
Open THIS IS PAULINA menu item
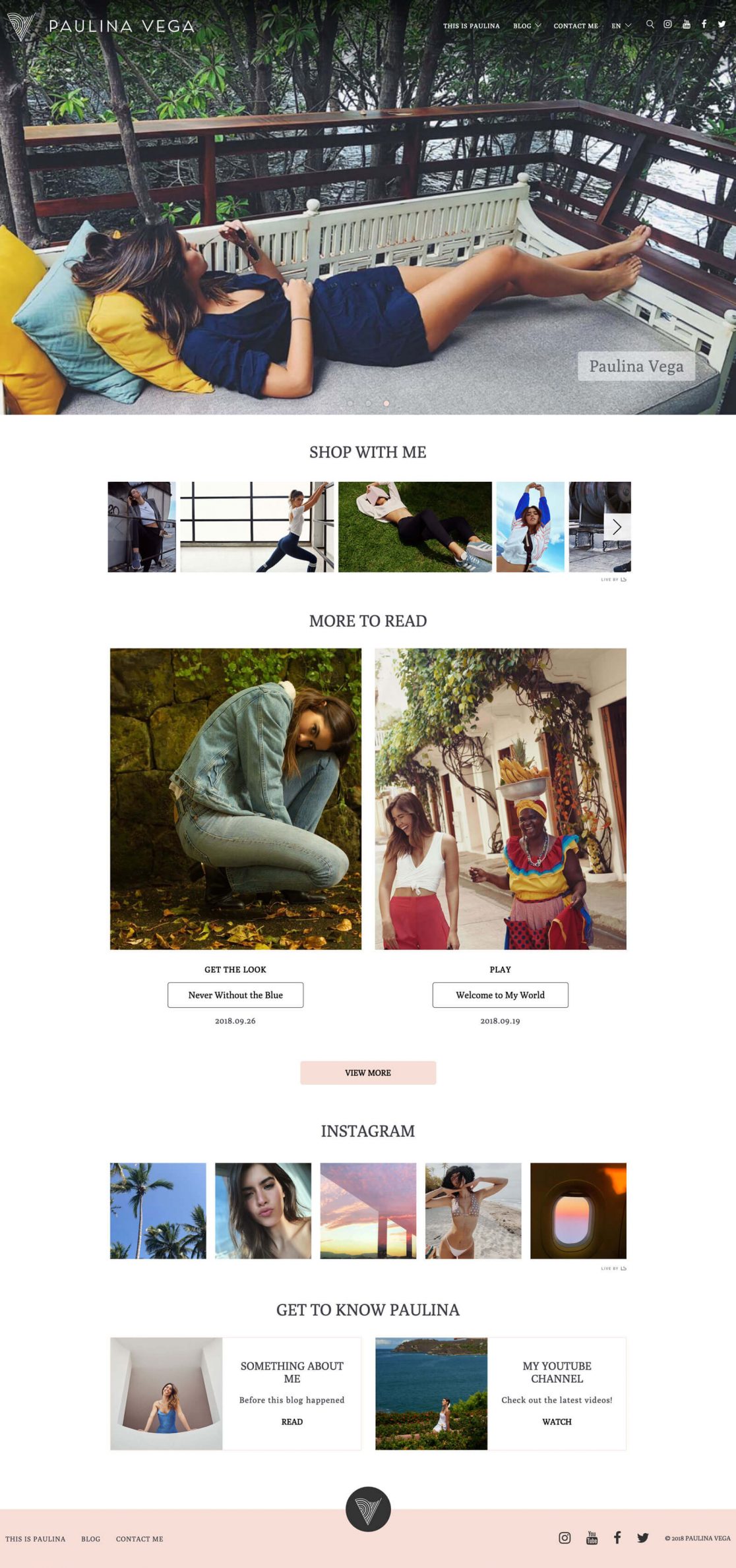click(x=471, y=26)
